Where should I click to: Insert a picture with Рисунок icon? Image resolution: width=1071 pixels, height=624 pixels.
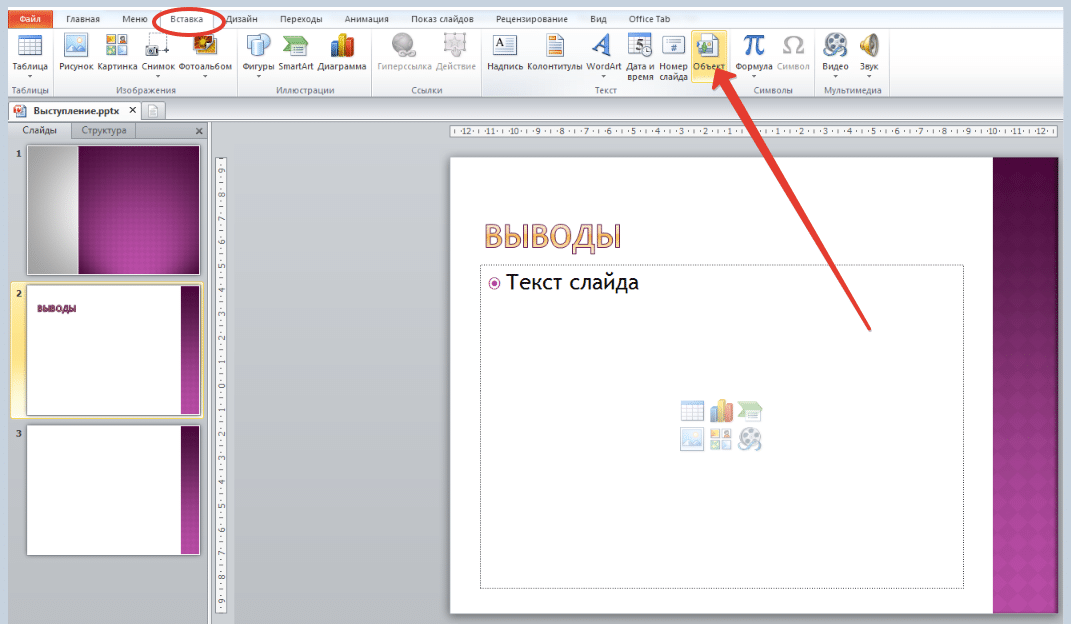[x=76, y=46]
